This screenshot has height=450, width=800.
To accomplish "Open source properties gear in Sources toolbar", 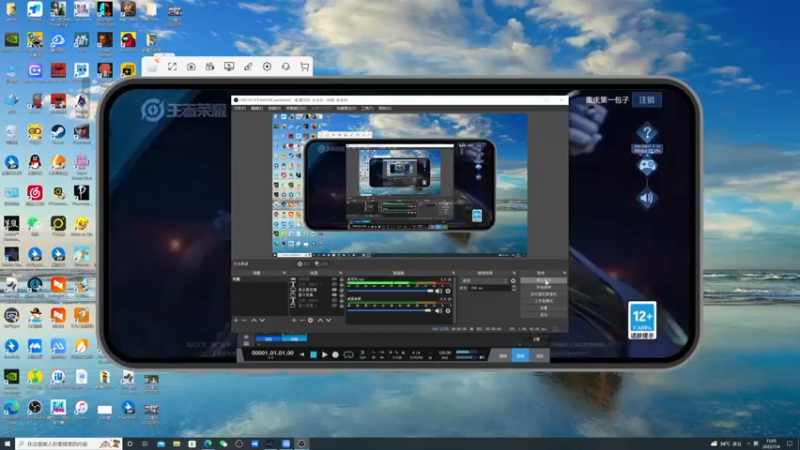I will [310, 320].
